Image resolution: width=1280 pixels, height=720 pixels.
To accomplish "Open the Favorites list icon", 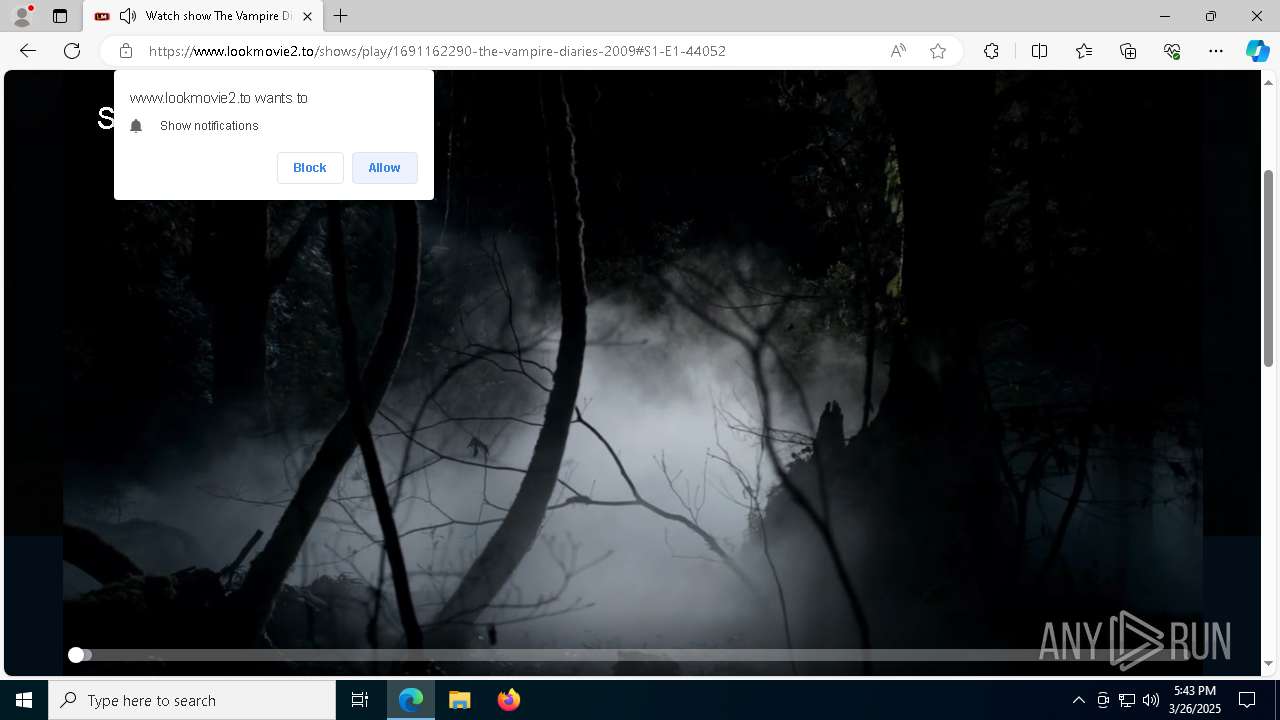I will 1084,51.
